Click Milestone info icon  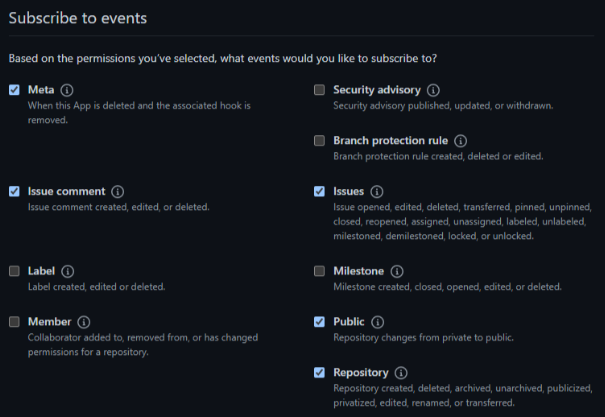[396, 271]
